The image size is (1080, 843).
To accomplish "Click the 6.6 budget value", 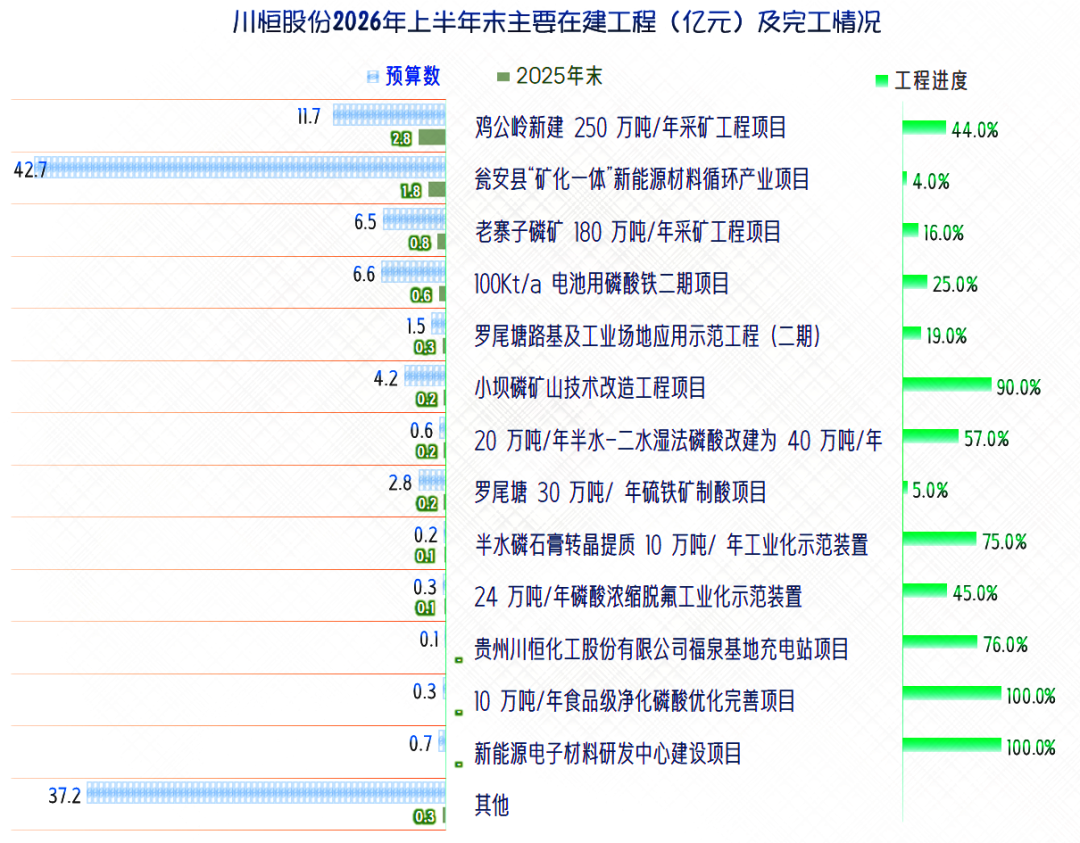I will pyautogui.click(x=364, y=275).
